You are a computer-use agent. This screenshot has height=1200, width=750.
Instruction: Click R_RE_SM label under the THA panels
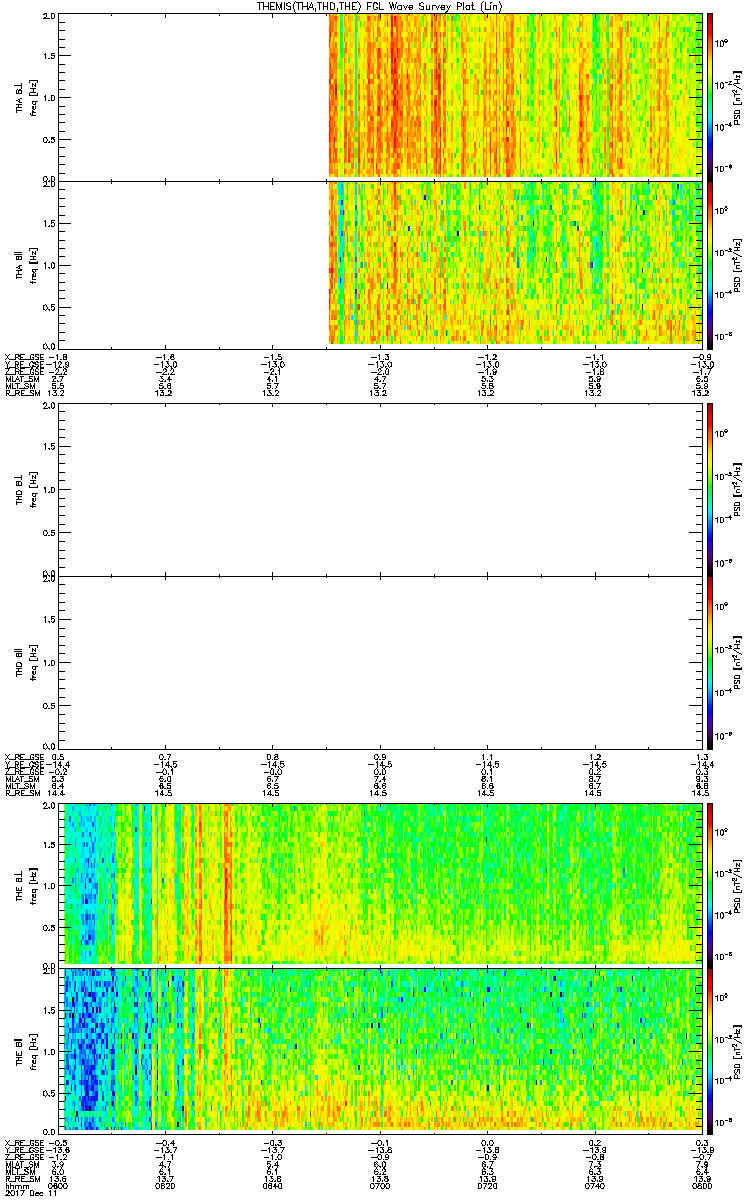coord(21,393)
